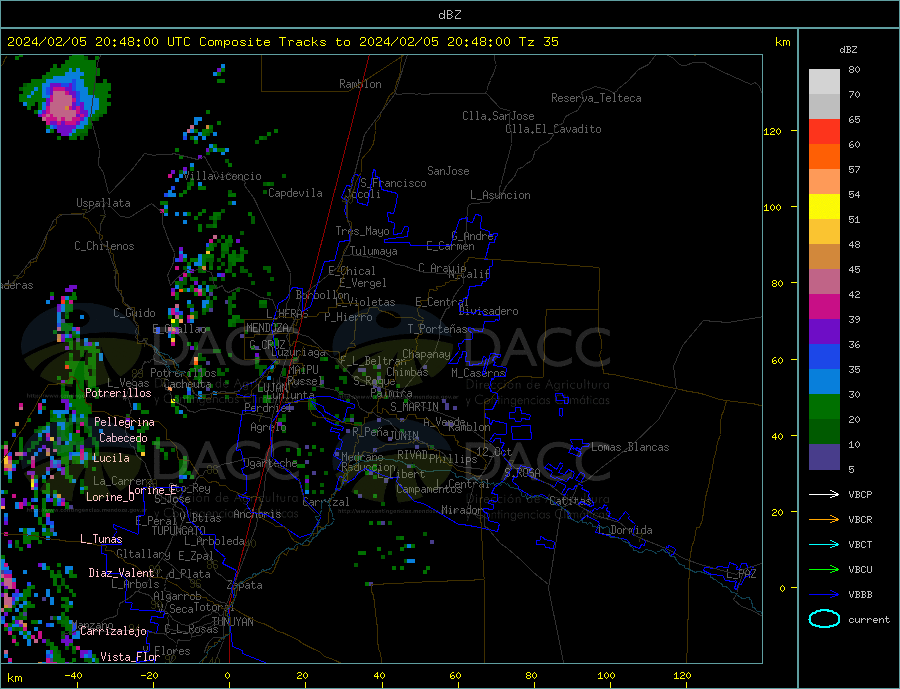Click the 'Pellegrina' place label
Screen dimensions: 900x689
pyautogui.click(x=124, y=422)
